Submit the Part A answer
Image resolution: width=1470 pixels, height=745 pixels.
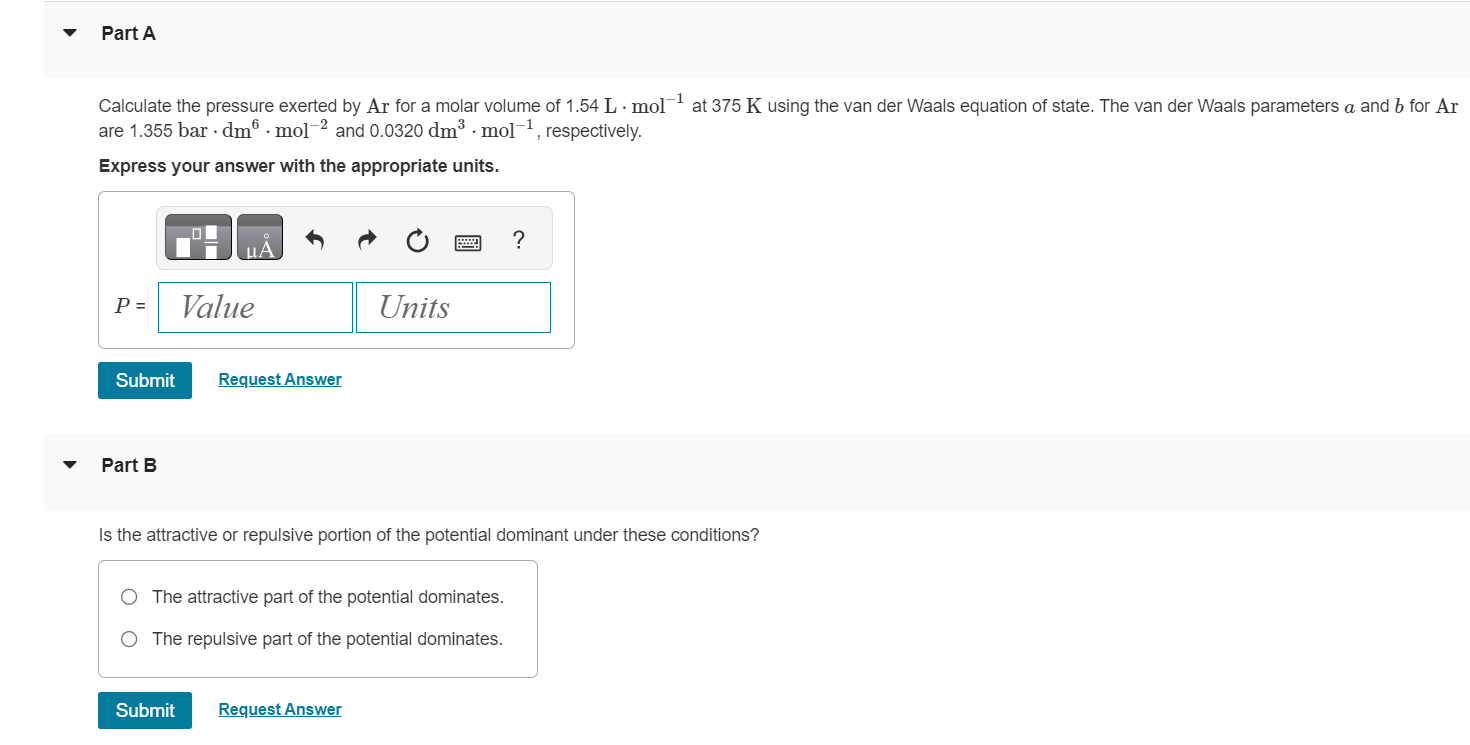click(144, 380)
